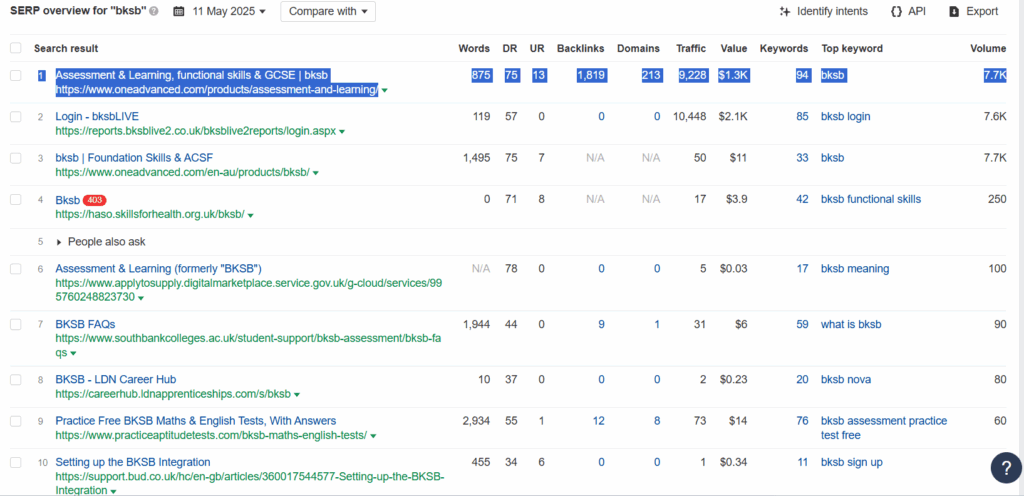The height and width of the screenshot is (496, 1024).
Task: Open the Login - bksbLIVE result title
Action: [x=97, y=117]
